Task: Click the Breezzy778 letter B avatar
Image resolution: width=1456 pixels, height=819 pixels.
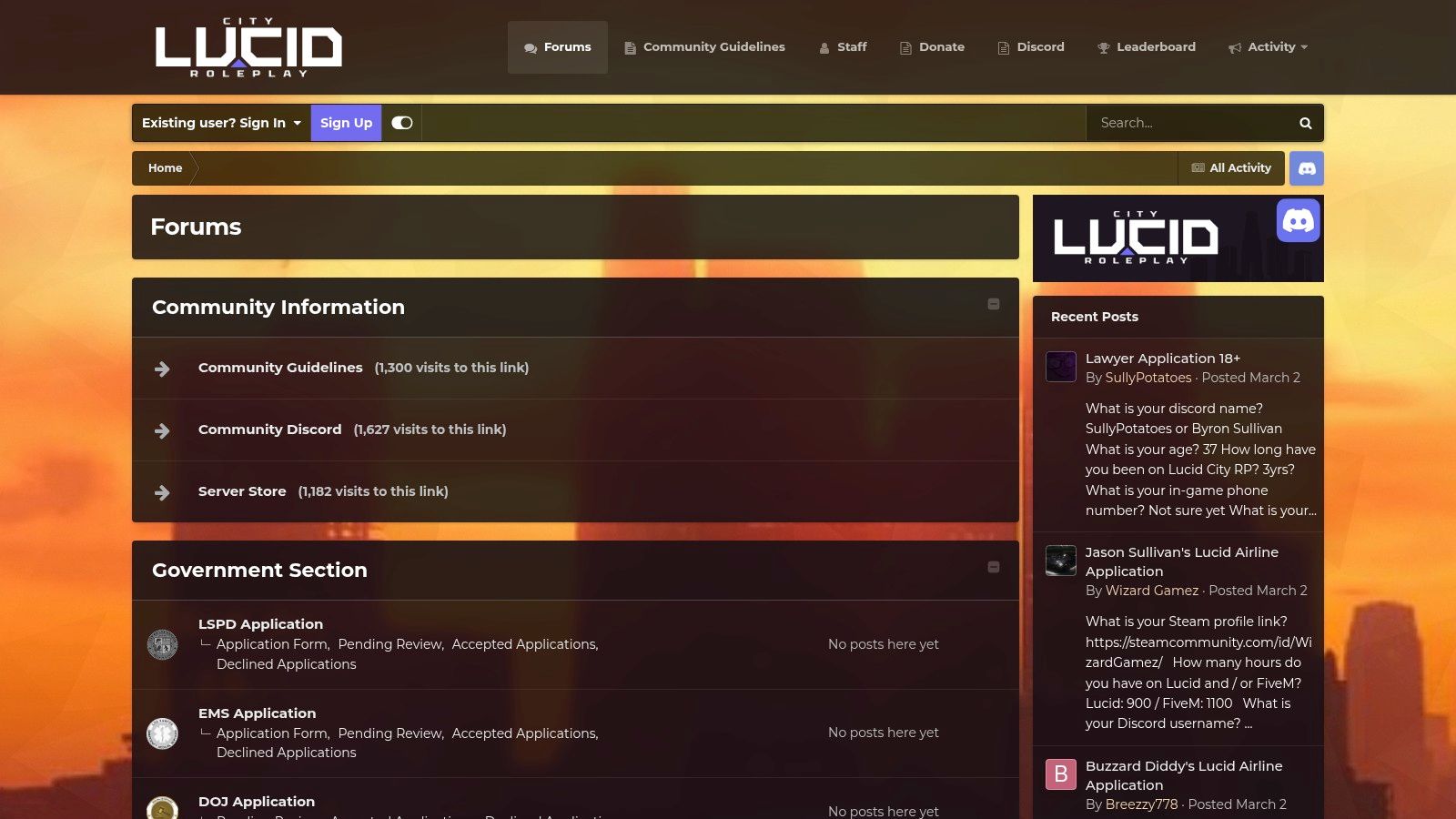Action: pos(1061,774)
